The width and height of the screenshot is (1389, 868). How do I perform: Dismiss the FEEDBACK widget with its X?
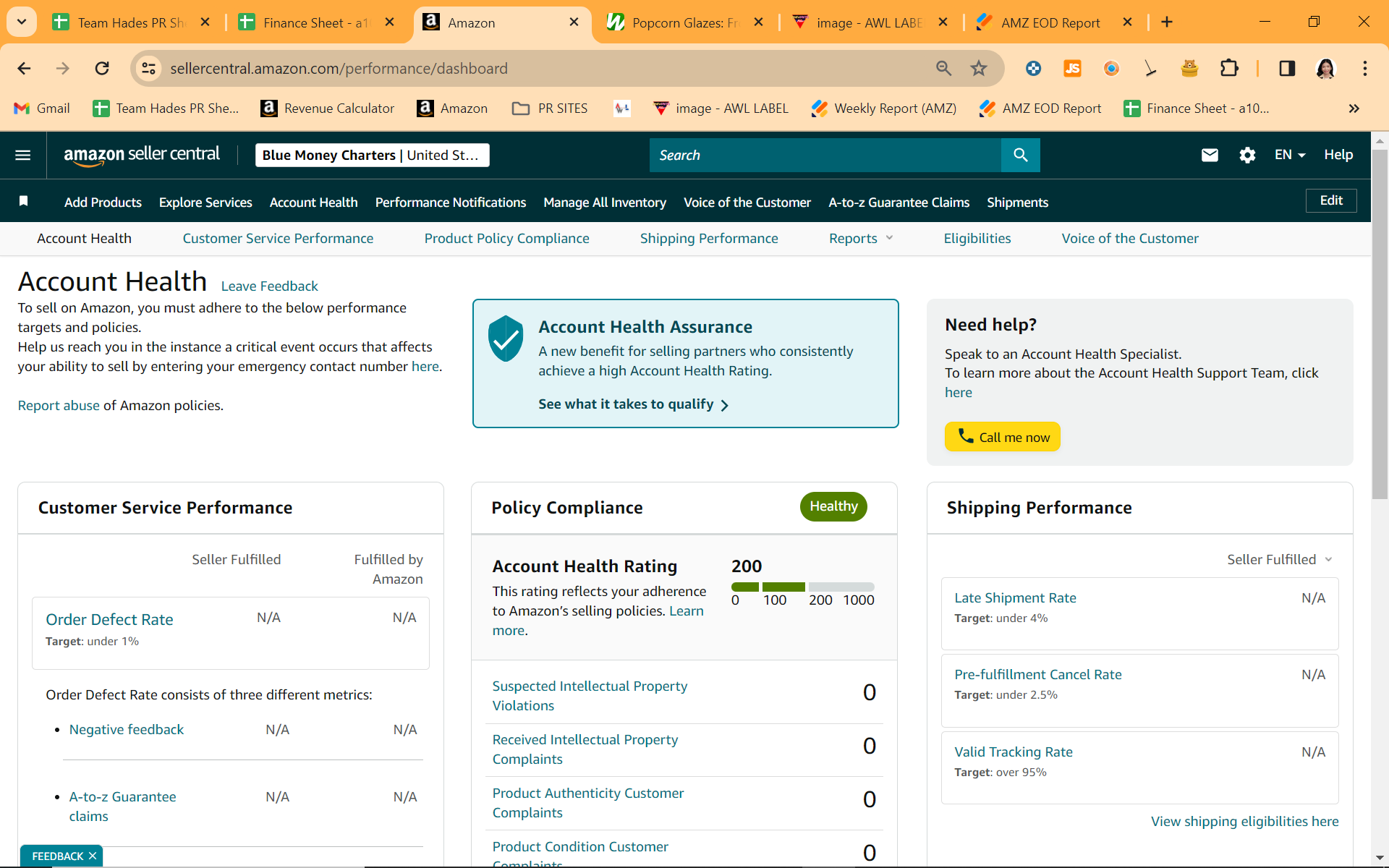click(x=93, y=856)
